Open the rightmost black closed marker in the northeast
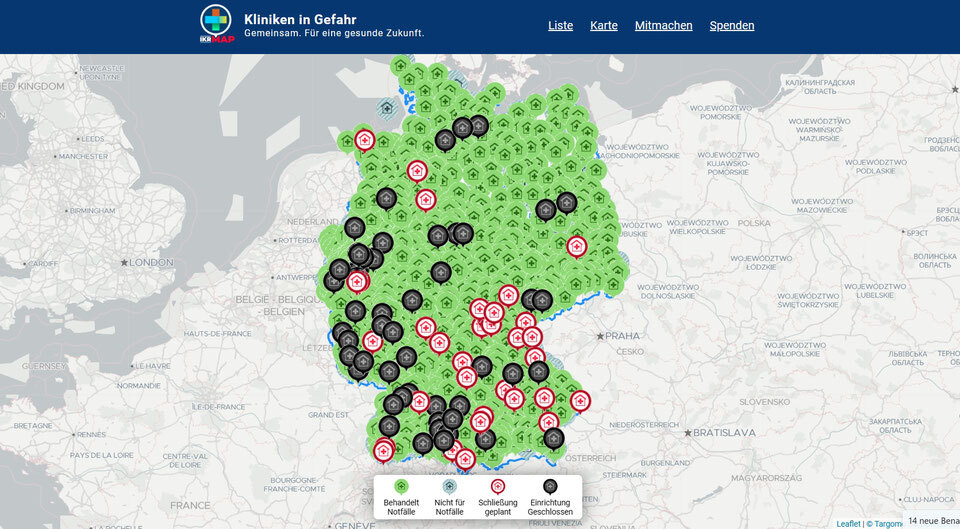The width and height of the screenshot is (960, 529). tap(567, 201)
